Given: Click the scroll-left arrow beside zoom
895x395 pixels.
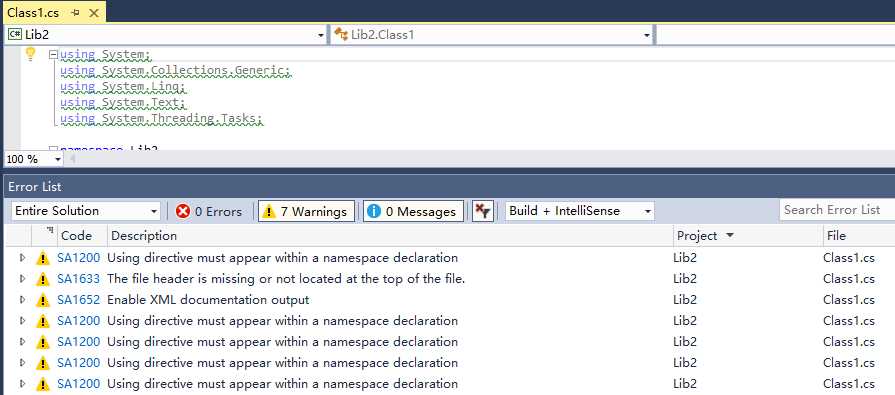Looking at the screenshot, I should pos(72,159).
